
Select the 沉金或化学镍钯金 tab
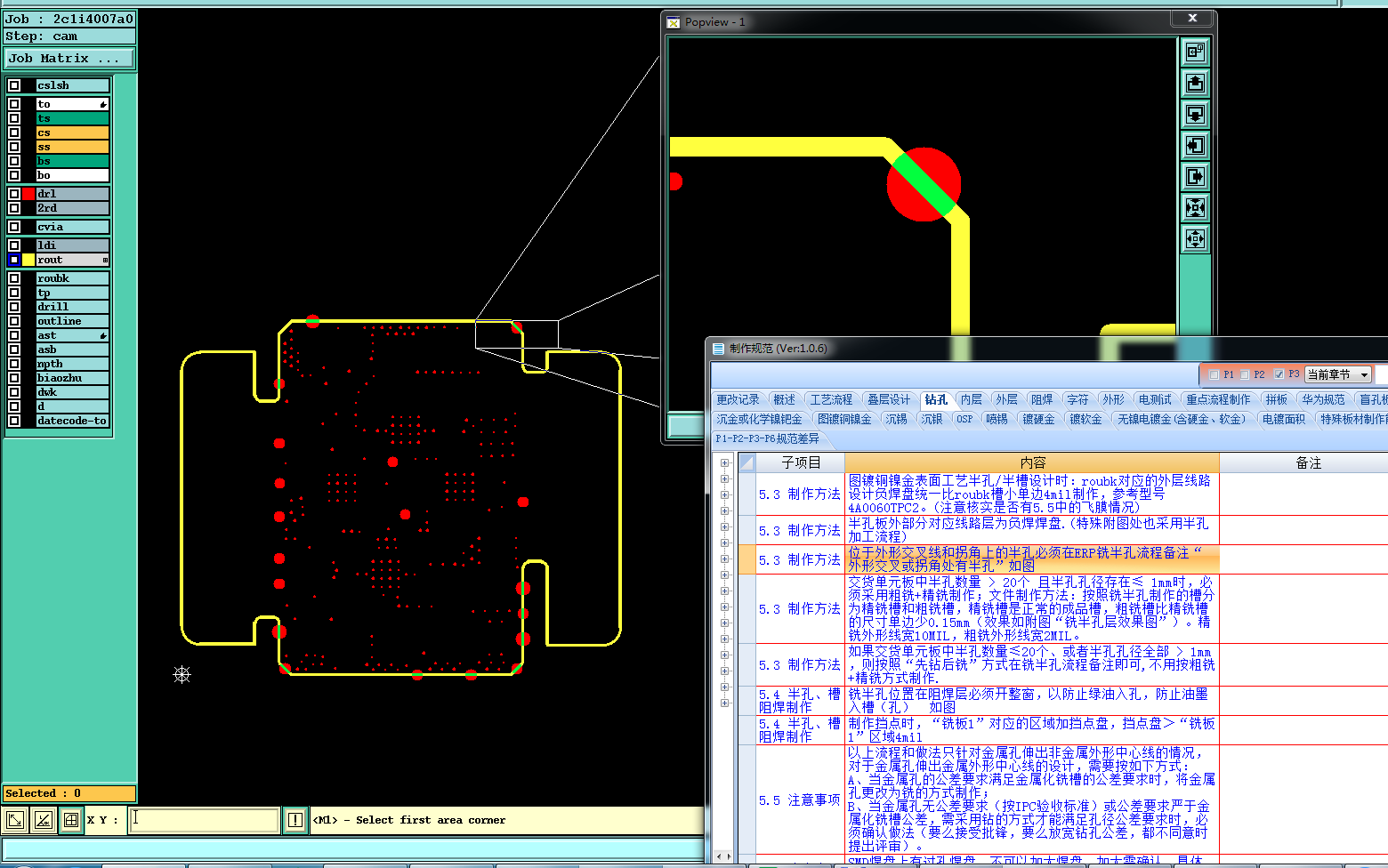click(x=760, y=419)
